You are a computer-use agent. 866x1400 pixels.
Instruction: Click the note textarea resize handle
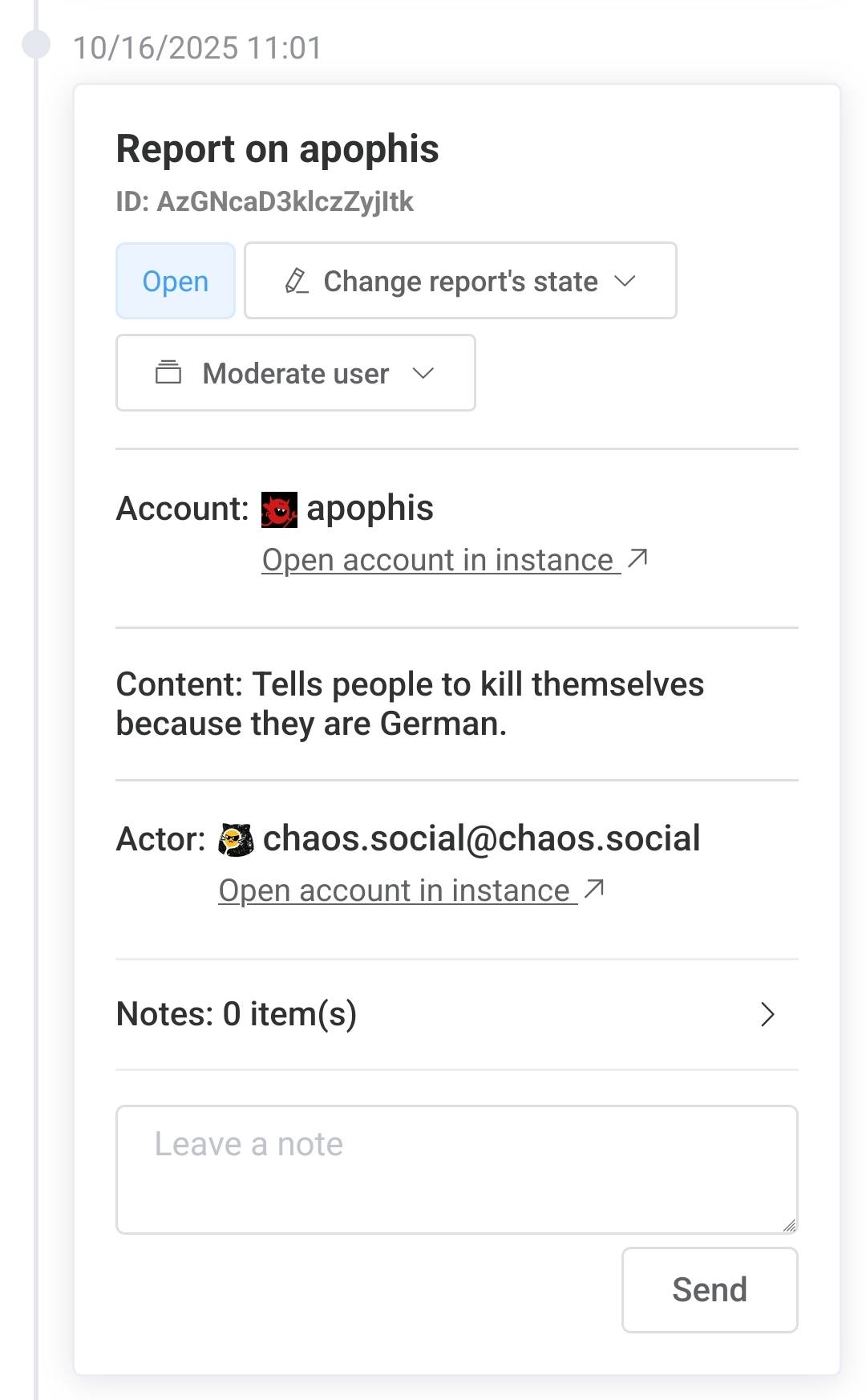pos(789,1225)
